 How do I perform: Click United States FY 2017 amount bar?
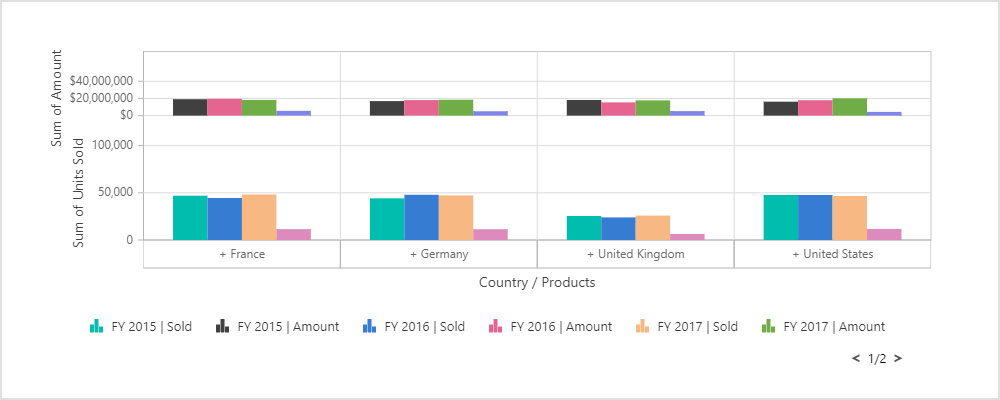point(849,107)
